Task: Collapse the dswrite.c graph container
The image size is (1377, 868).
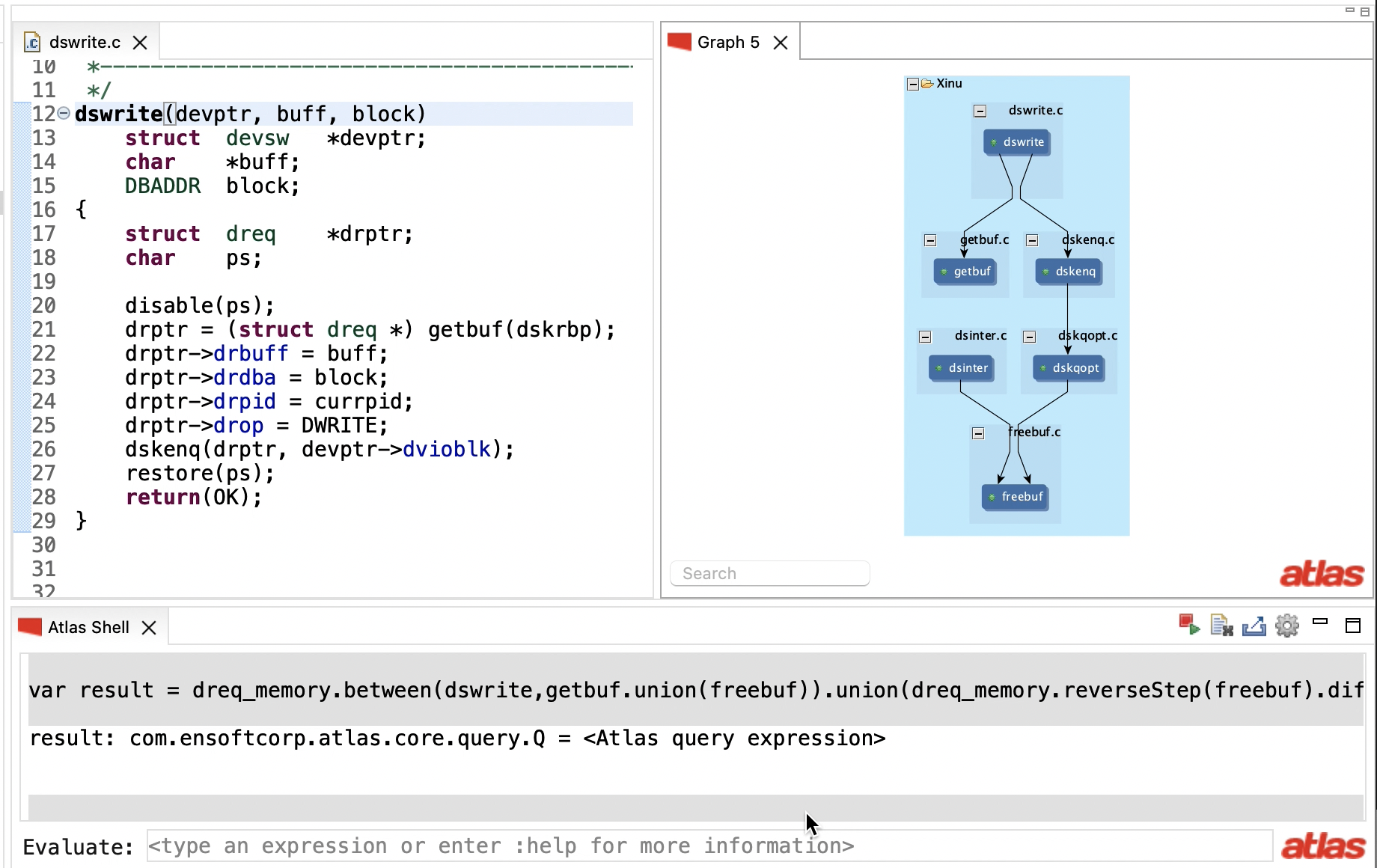Action: click(x=980, y=111)
